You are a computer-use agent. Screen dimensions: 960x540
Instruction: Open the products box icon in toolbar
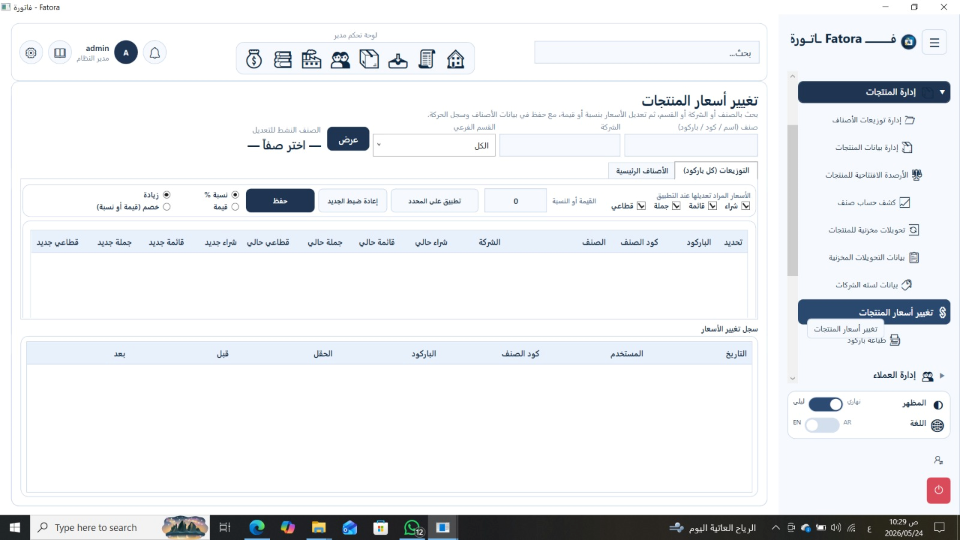369,59
